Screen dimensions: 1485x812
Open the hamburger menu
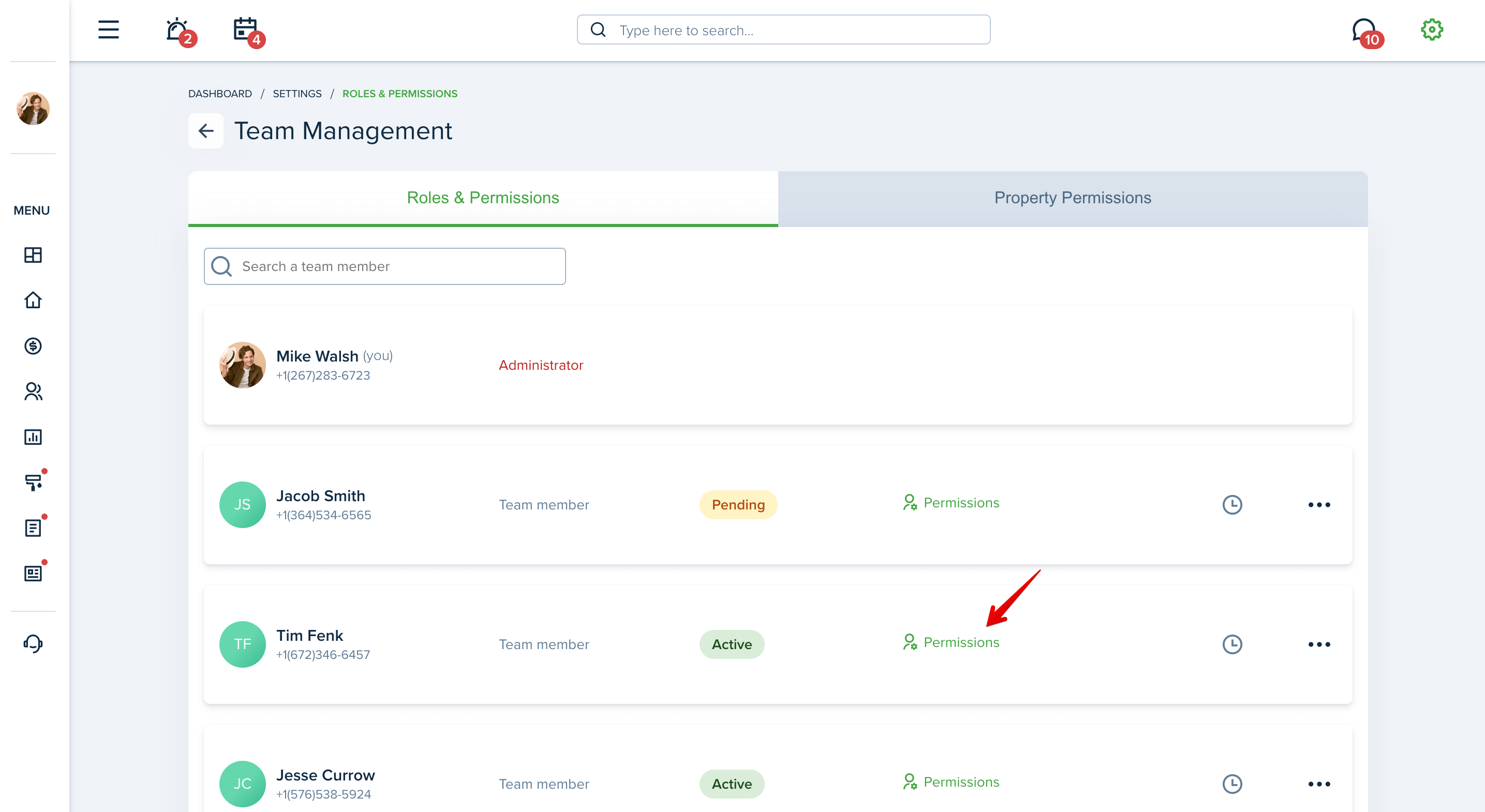coord(108,29)
